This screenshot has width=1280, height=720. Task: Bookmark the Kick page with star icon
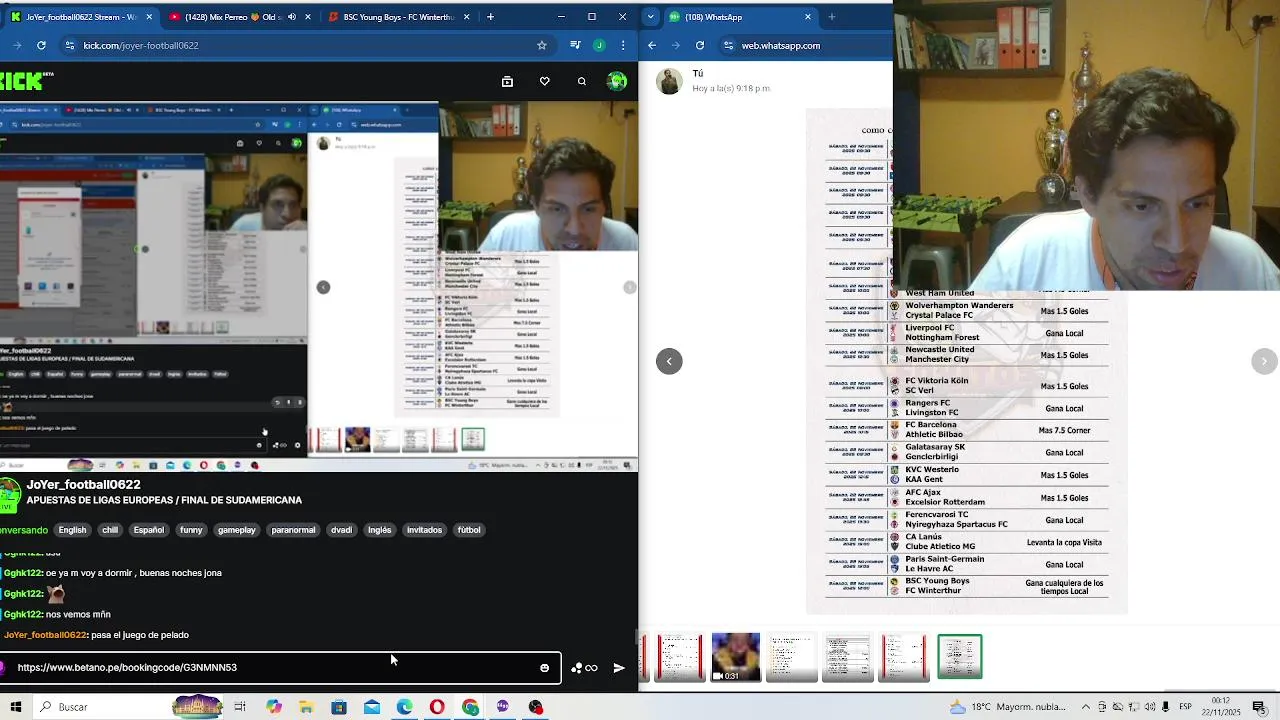tap(542, 45)
